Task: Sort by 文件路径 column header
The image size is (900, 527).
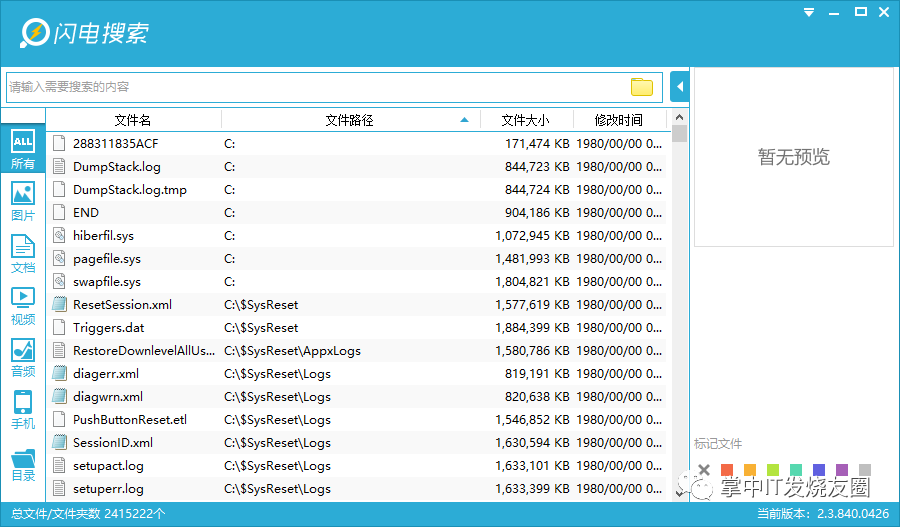Action: click(x=350, y=120)
